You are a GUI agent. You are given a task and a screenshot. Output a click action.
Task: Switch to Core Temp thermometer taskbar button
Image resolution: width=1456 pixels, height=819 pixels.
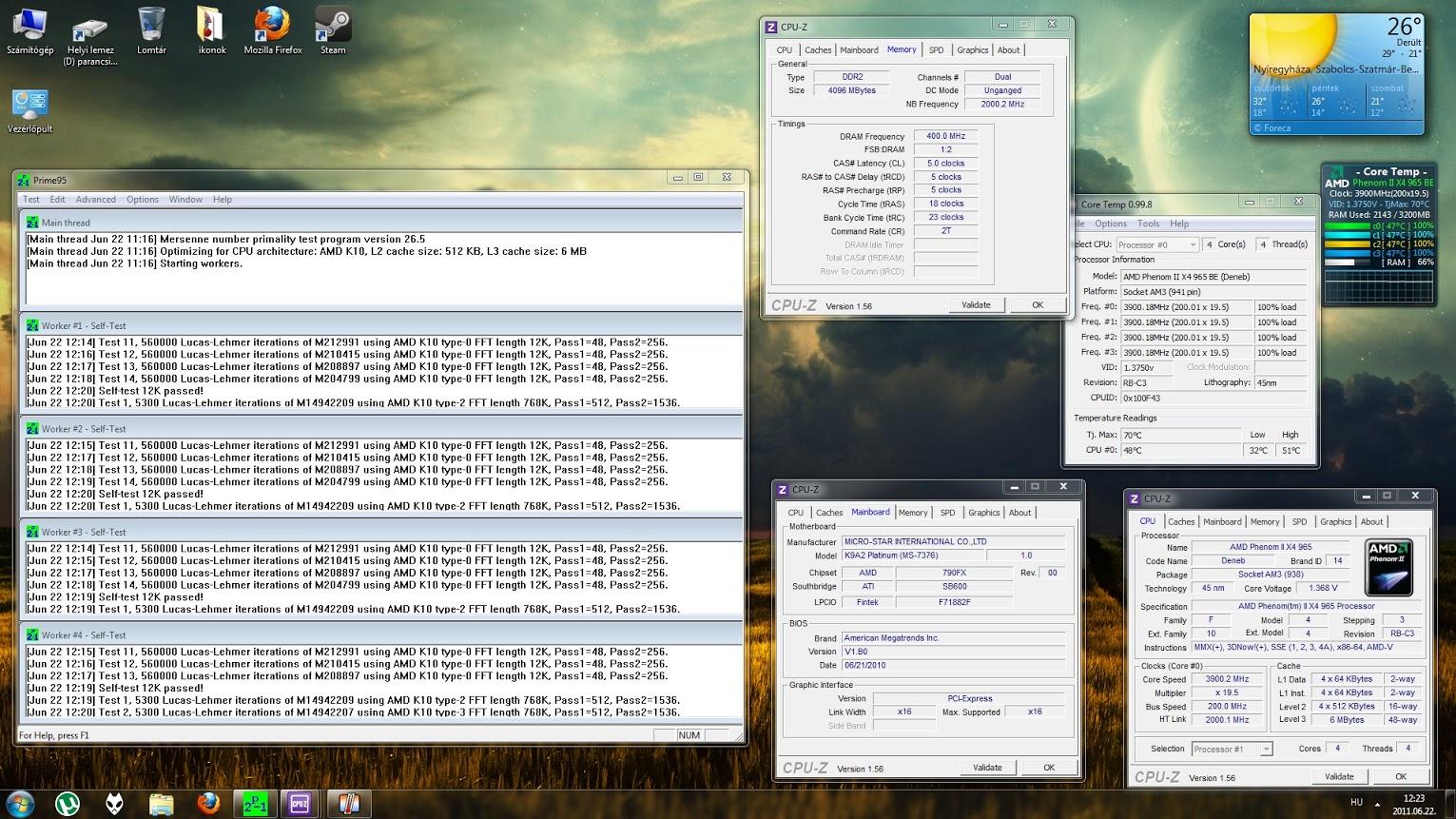coord(348,804)
